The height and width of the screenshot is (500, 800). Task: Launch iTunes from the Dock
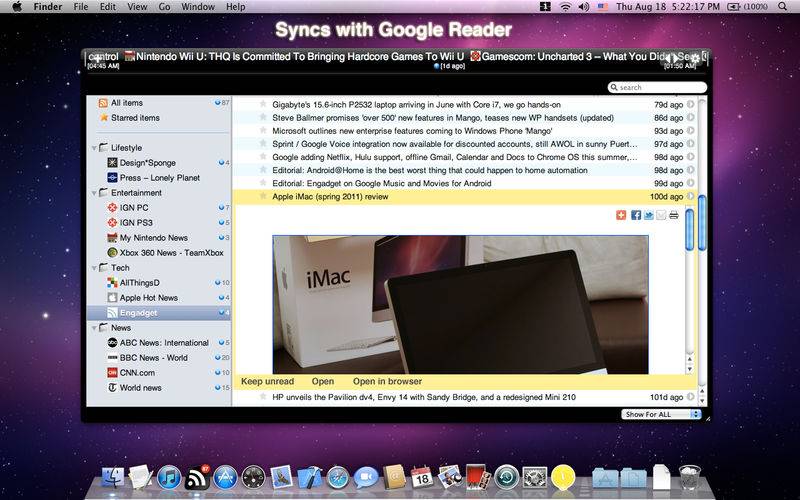(169, 478)
